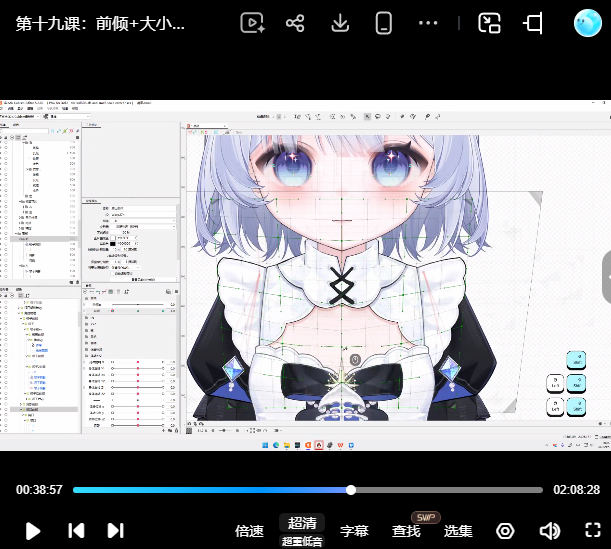Switch to mini window playback mode
This screenshot has height=549, width=611.
(x=489, y=23)
